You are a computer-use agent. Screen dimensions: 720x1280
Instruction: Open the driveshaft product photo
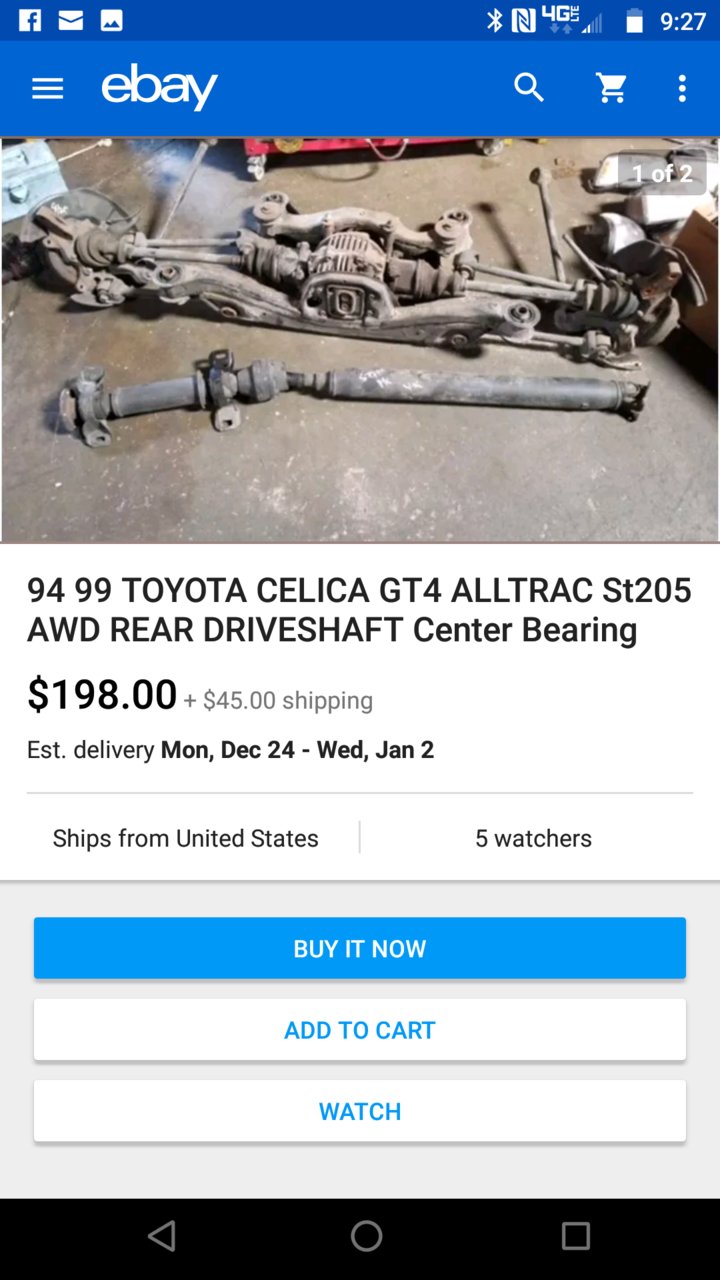point(360,340)
